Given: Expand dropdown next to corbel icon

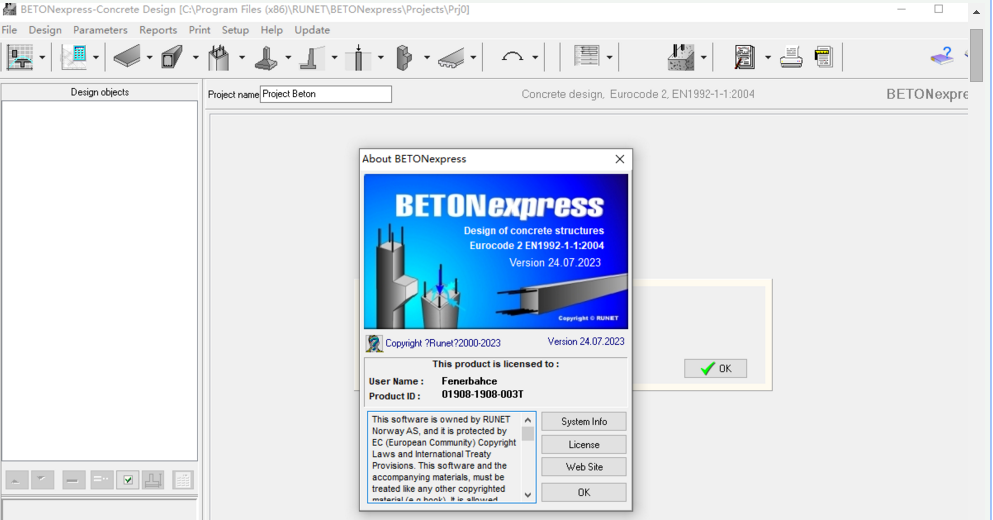Looking at the screenshot, I should [427, 58].
